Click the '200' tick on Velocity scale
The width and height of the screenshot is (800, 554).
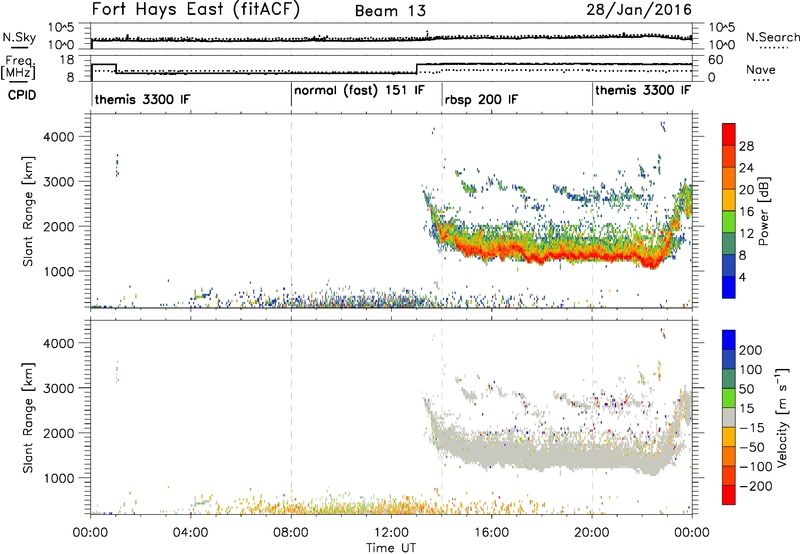coord(751,350)
